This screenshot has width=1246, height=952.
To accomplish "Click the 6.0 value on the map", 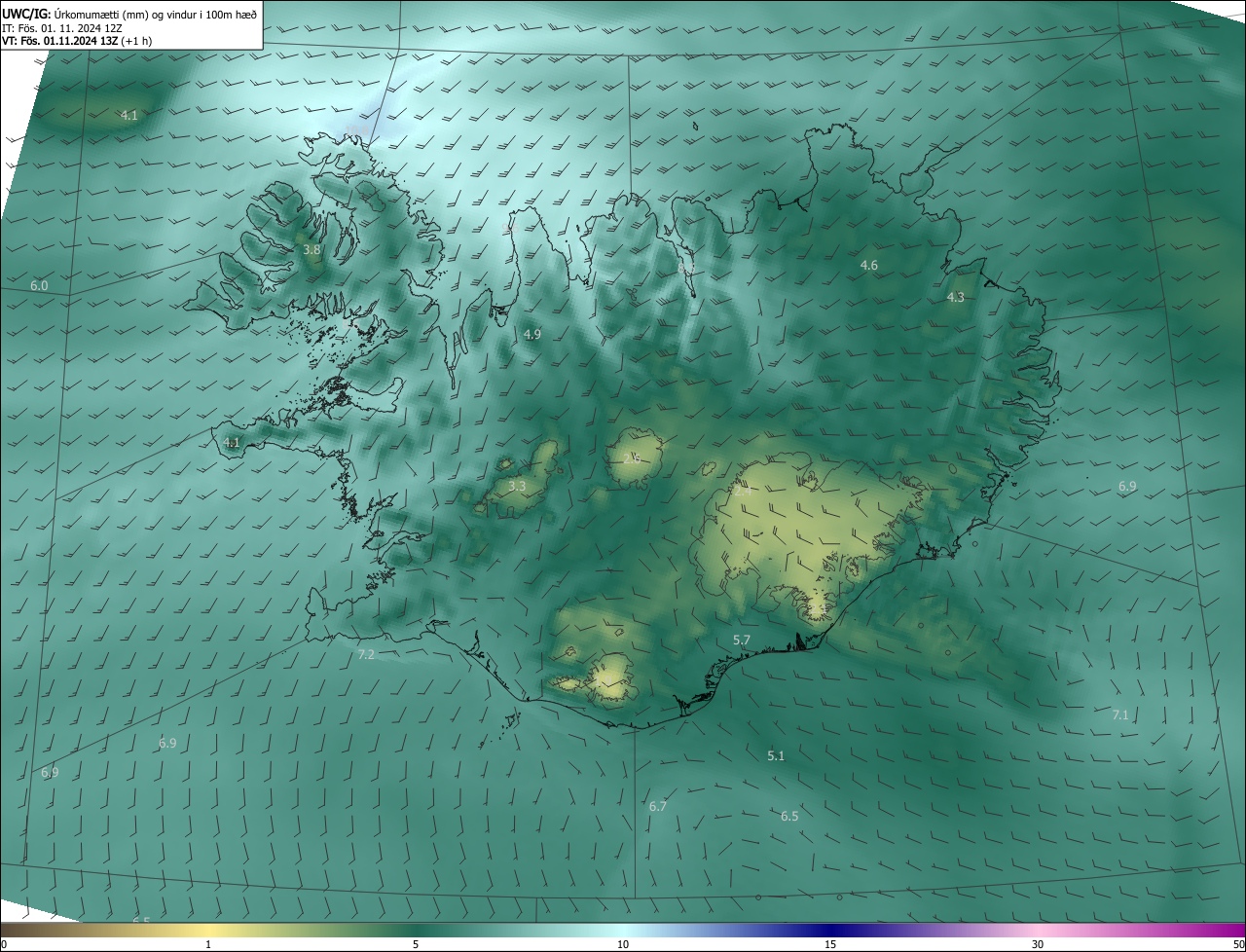I will (39, 286).
